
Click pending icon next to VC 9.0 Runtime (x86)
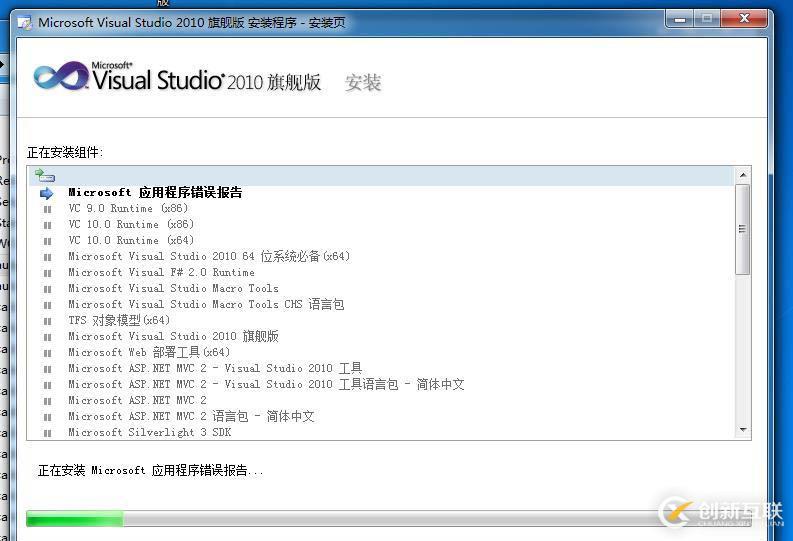pos(48,209)
